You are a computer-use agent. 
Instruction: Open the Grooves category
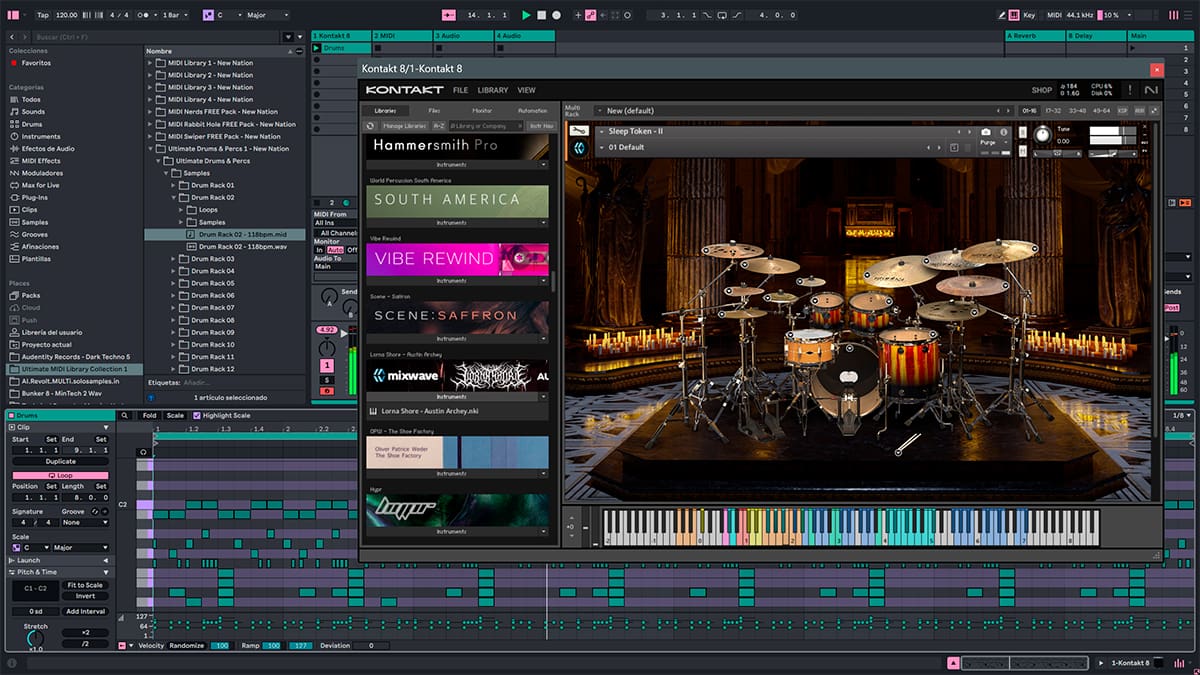pyautogui.click(x=34, y=234)
